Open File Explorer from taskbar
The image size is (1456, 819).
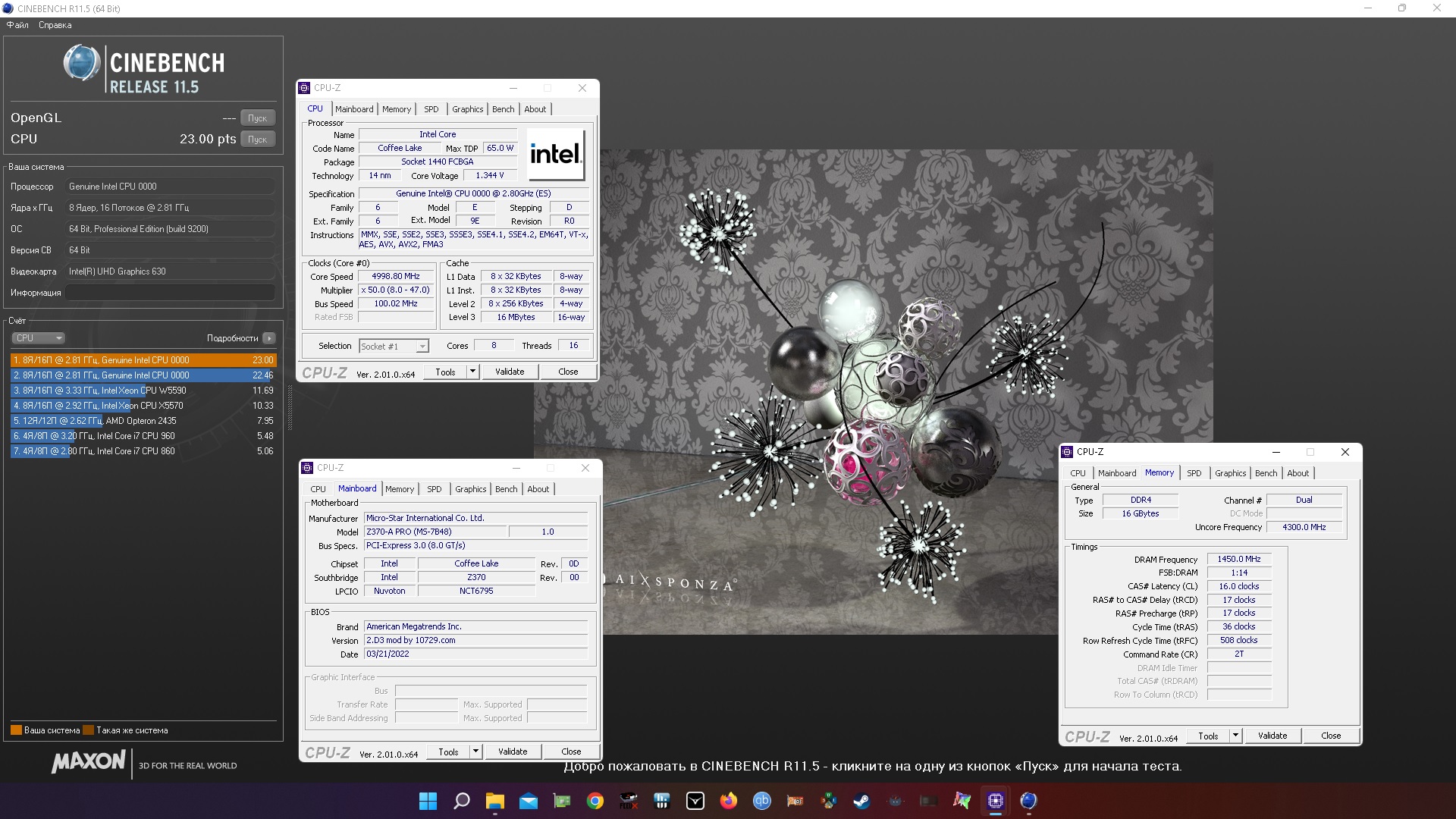[494, 801]
